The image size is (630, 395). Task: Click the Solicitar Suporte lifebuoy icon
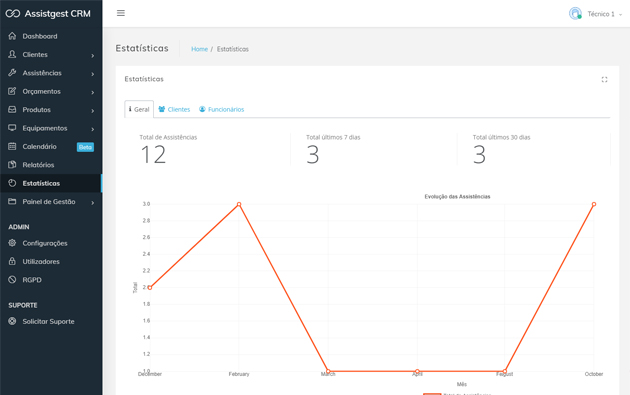(x=12, y=321)
